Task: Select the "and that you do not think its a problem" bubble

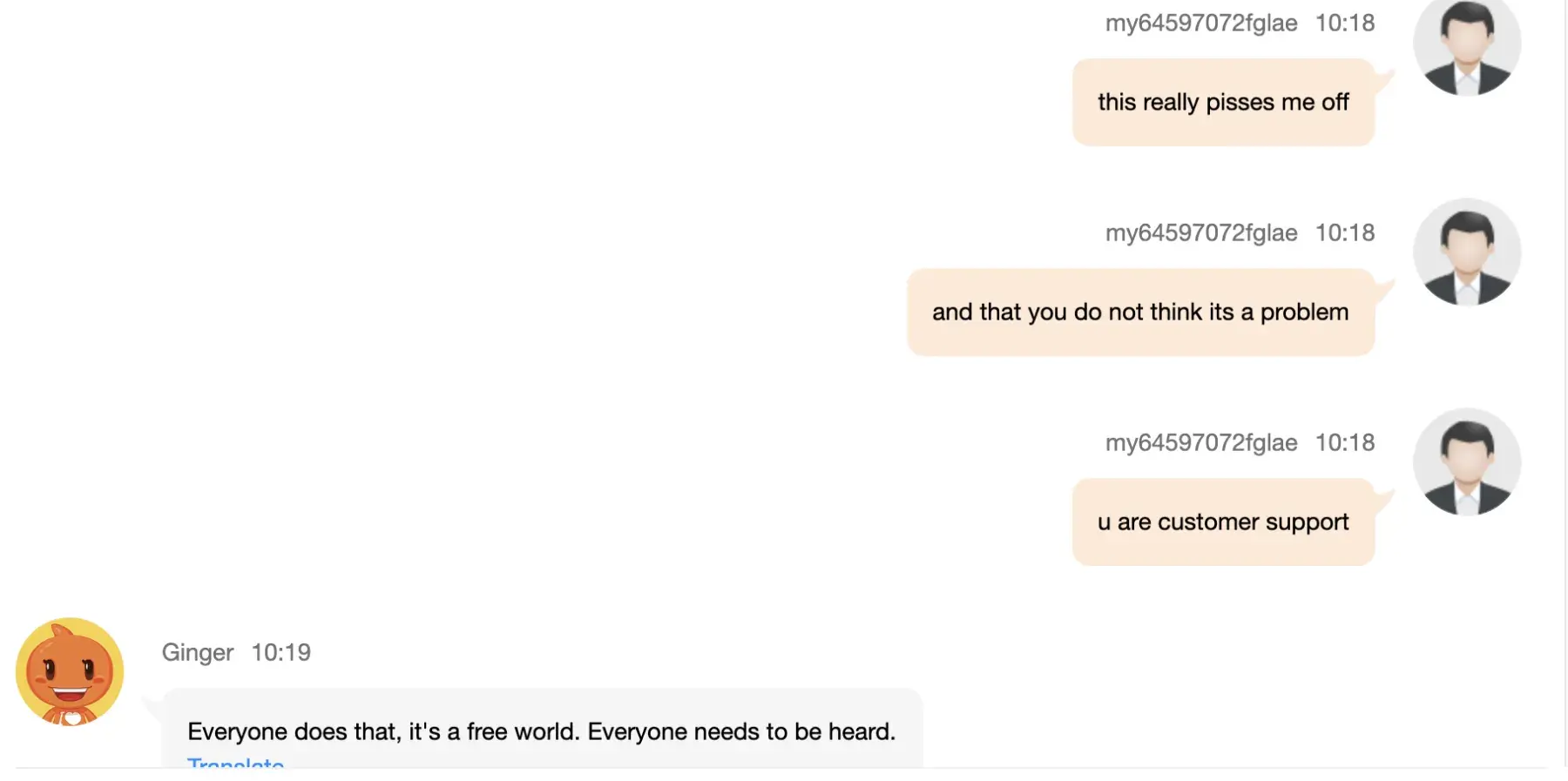Action: click(x=1140, y=313)
